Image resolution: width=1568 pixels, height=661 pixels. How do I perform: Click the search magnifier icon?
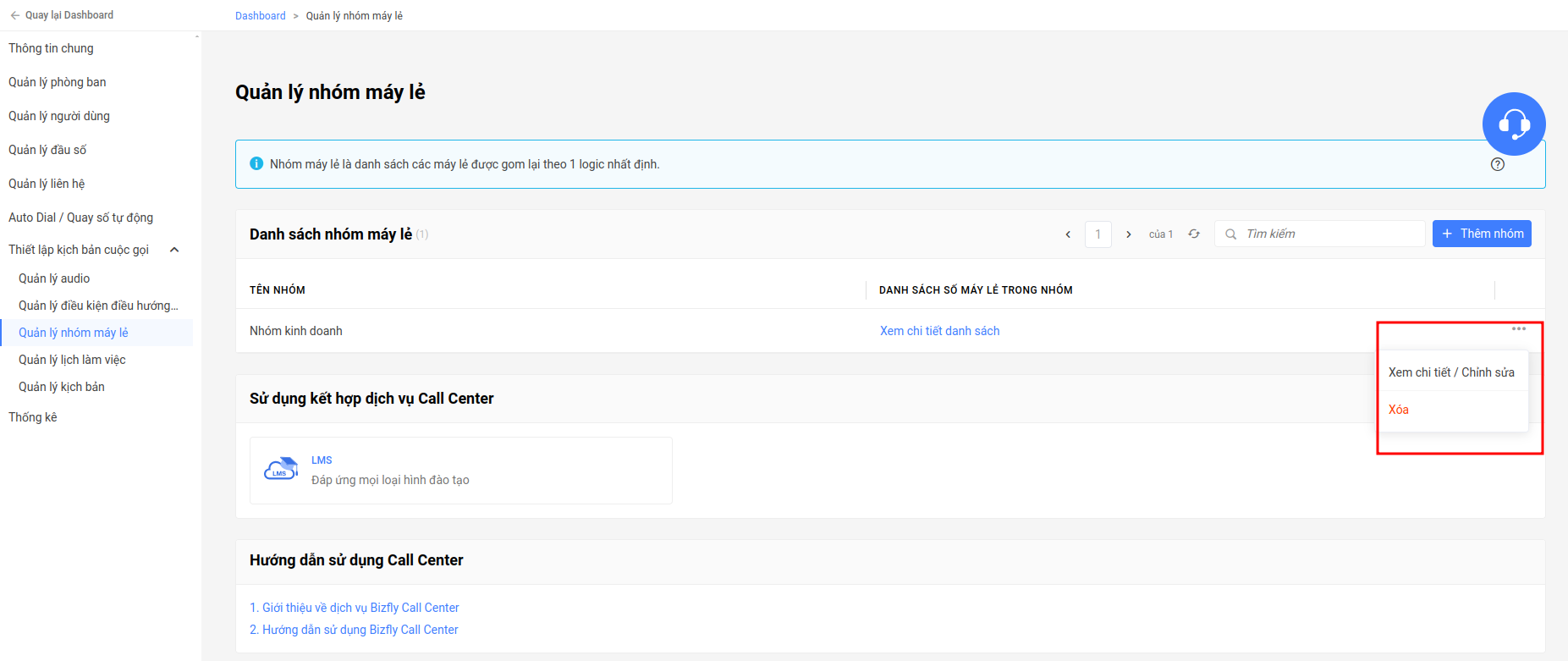(1231, 234)
